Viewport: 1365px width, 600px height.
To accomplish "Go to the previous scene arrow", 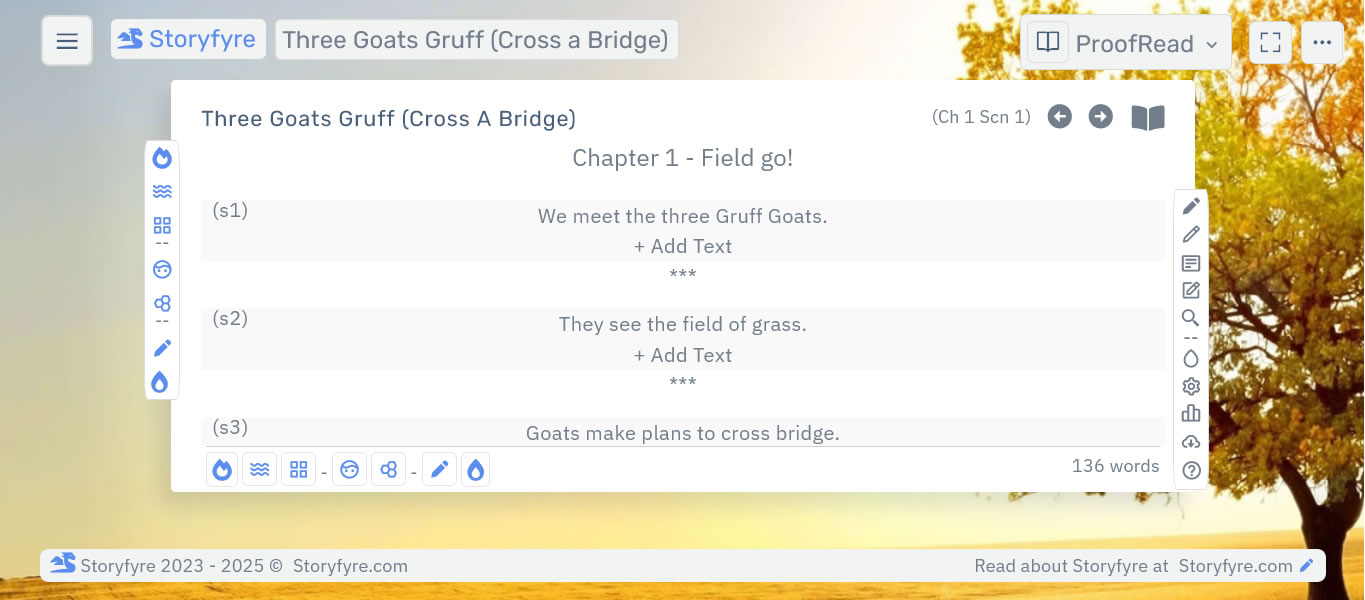I will point(1059,117).
